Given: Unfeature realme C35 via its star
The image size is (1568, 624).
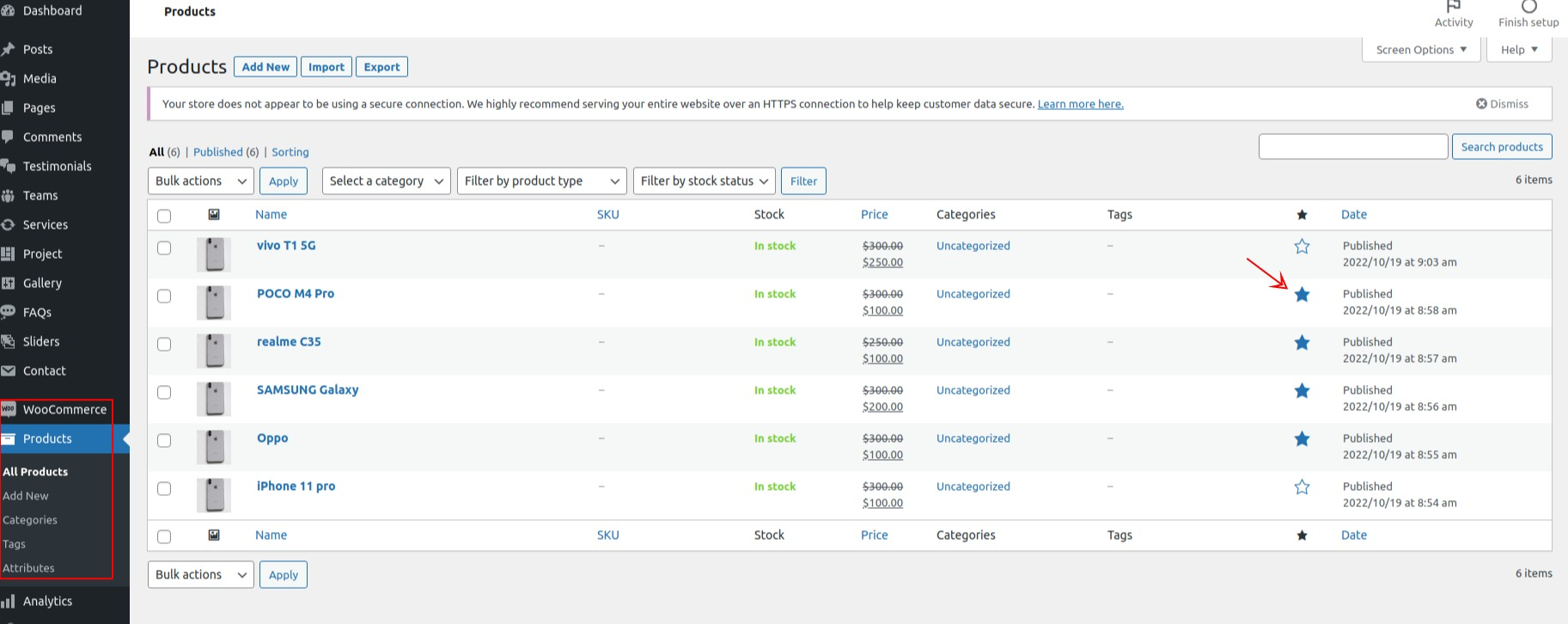Looking at the screenshot, I should [1302, 343].
